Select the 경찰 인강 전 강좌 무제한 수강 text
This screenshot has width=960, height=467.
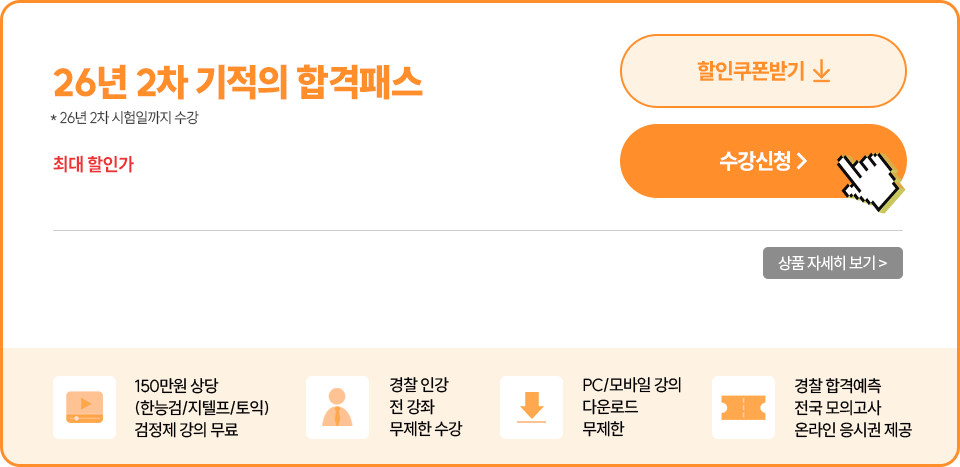click(x=425, y=408)
